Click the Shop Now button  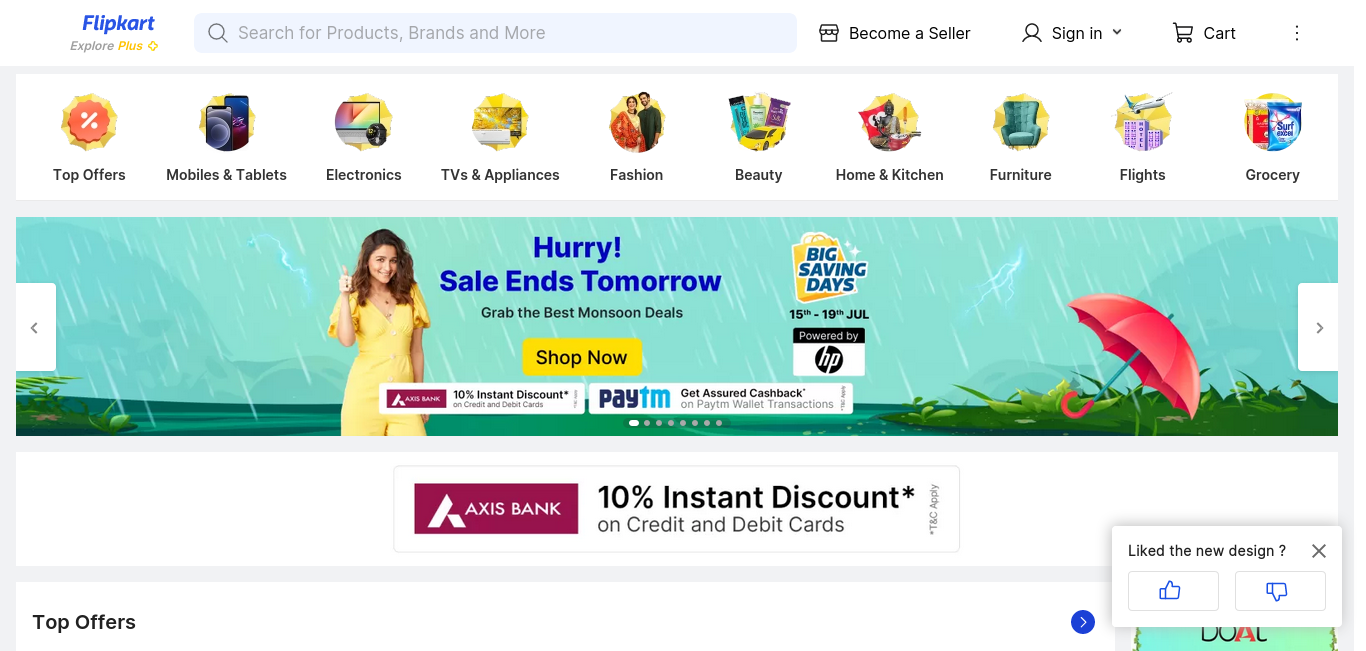pos(582,357)
